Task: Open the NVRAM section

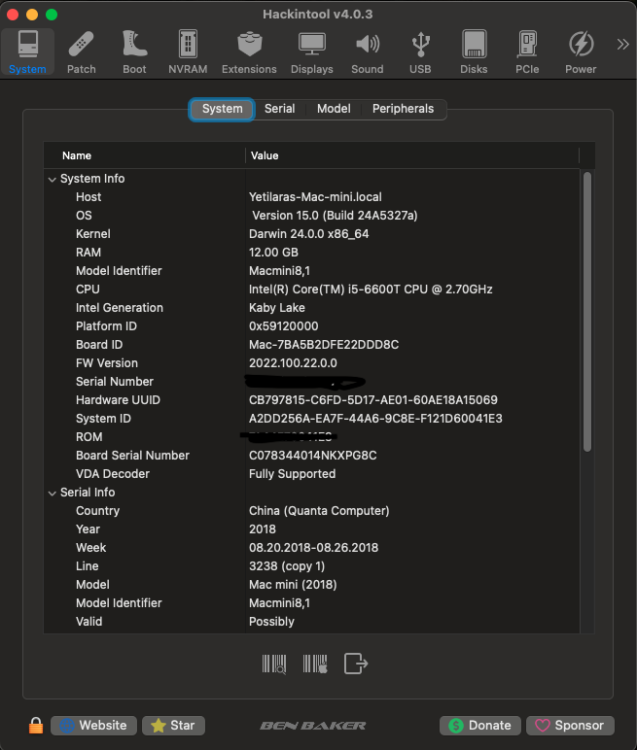Action: 188,52
